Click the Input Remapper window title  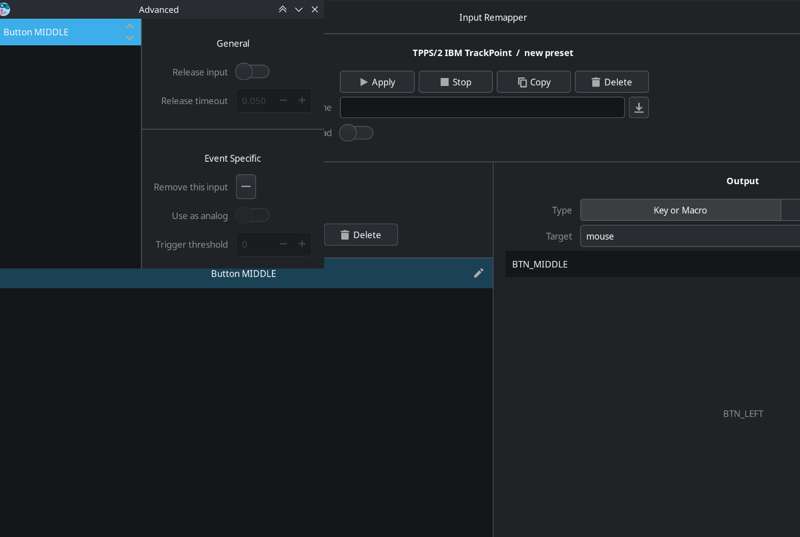pos(493,17)
